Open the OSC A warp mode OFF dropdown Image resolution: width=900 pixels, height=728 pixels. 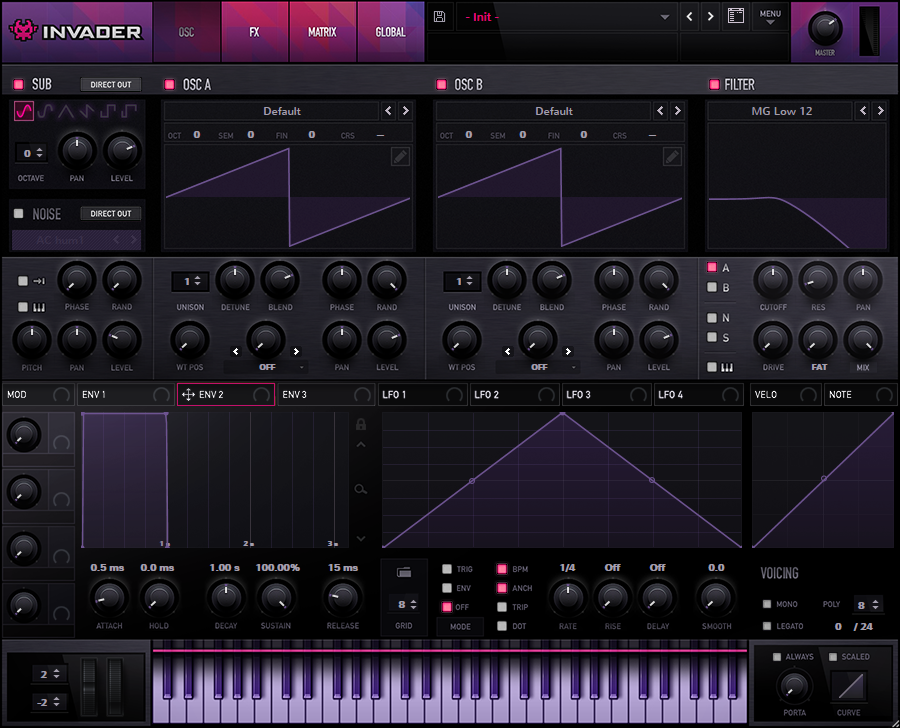click(x=267, y=367)
